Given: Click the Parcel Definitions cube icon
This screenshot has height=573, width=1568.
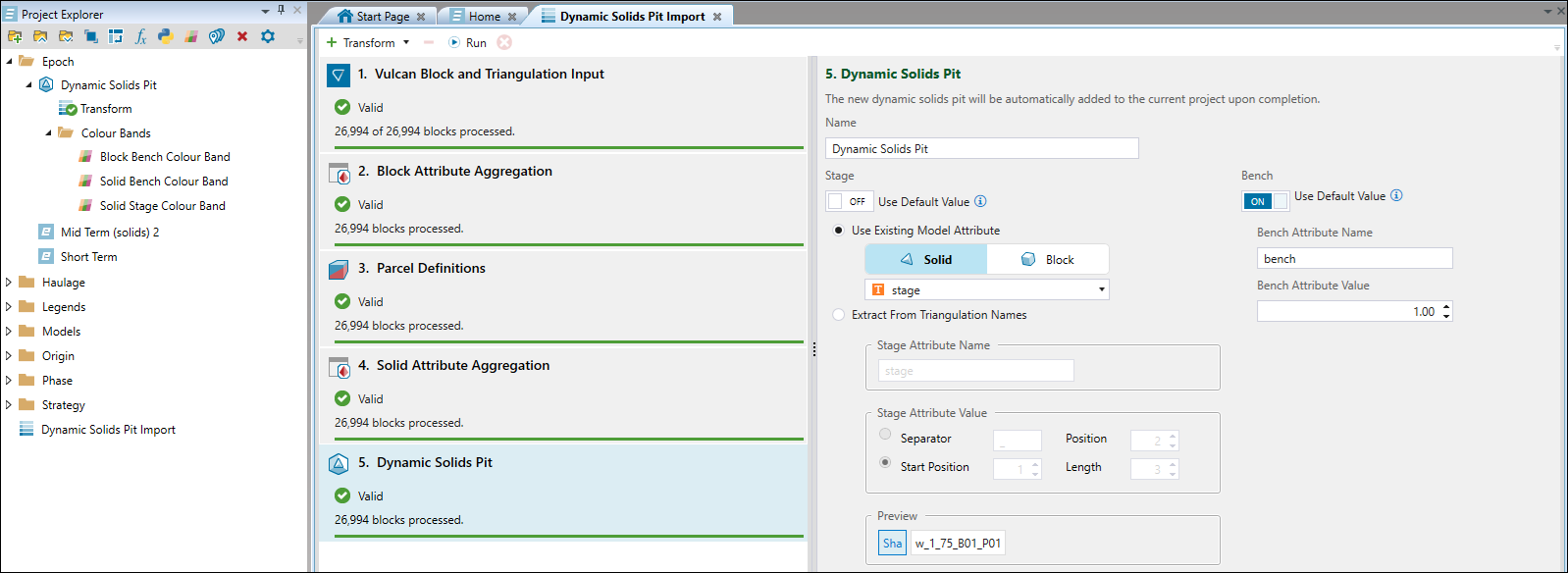Looking at the screenshot, I should 339,270.
